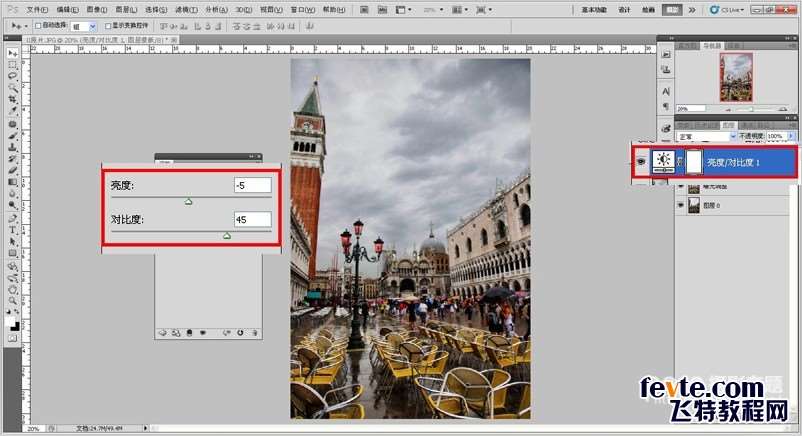Switch to the 基本功能 workspace

[x=593, y=10]
